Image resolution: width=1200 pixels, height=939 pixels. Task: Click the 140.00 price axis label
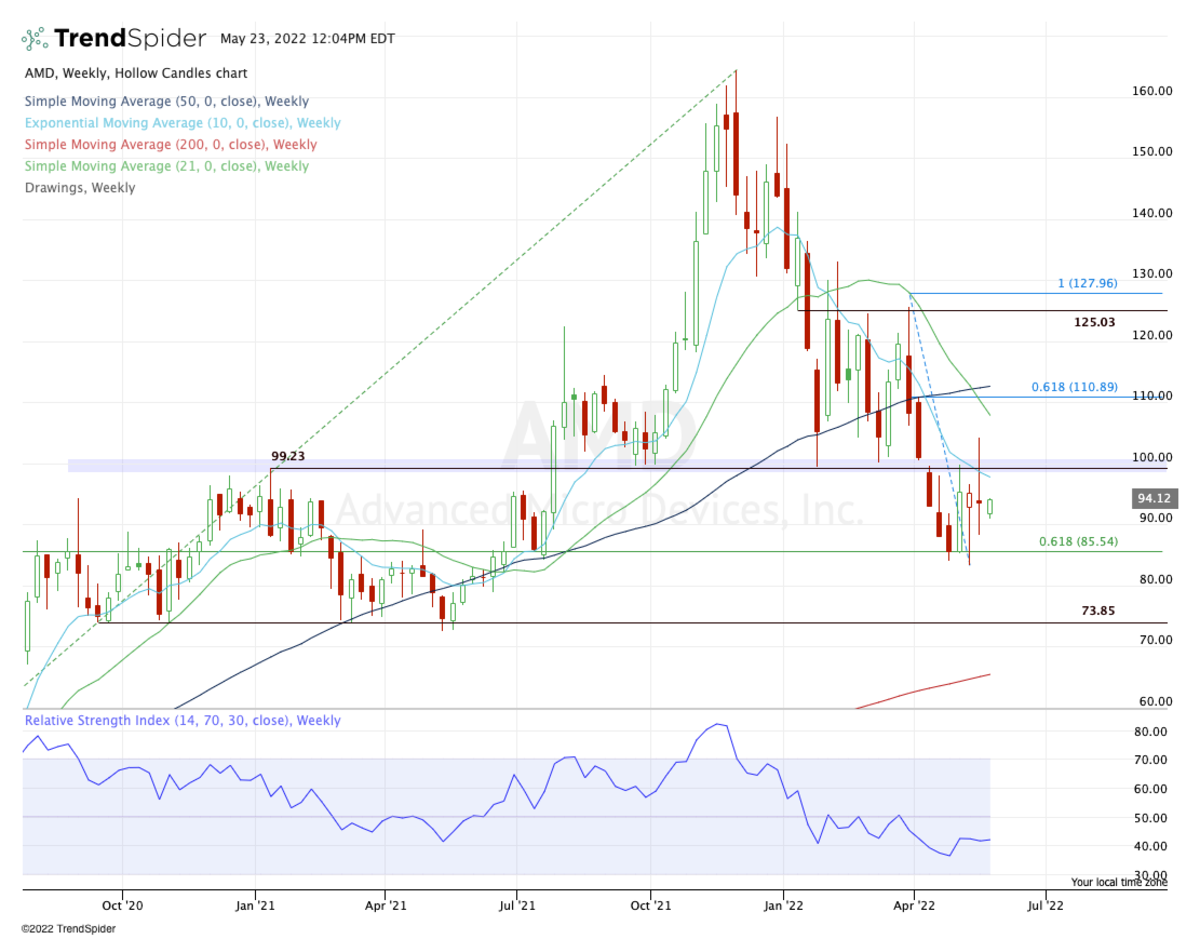coord(1153,213)
